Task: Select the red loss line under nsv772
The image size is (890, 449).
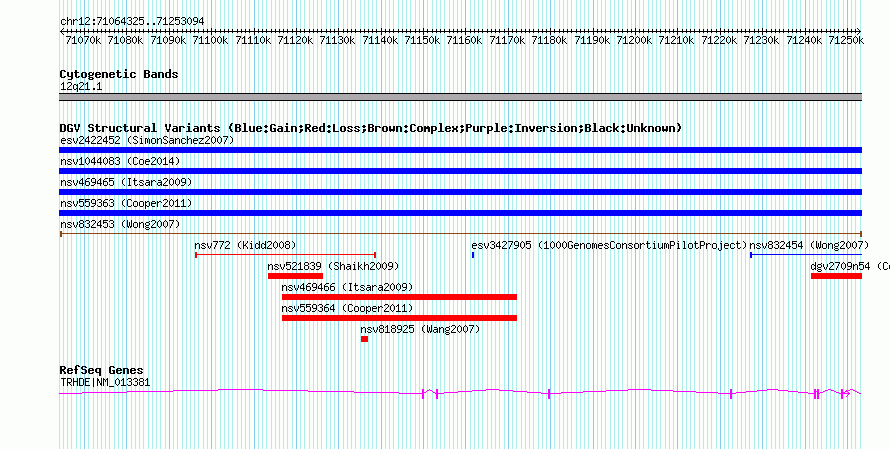Action: click(286, 255)
